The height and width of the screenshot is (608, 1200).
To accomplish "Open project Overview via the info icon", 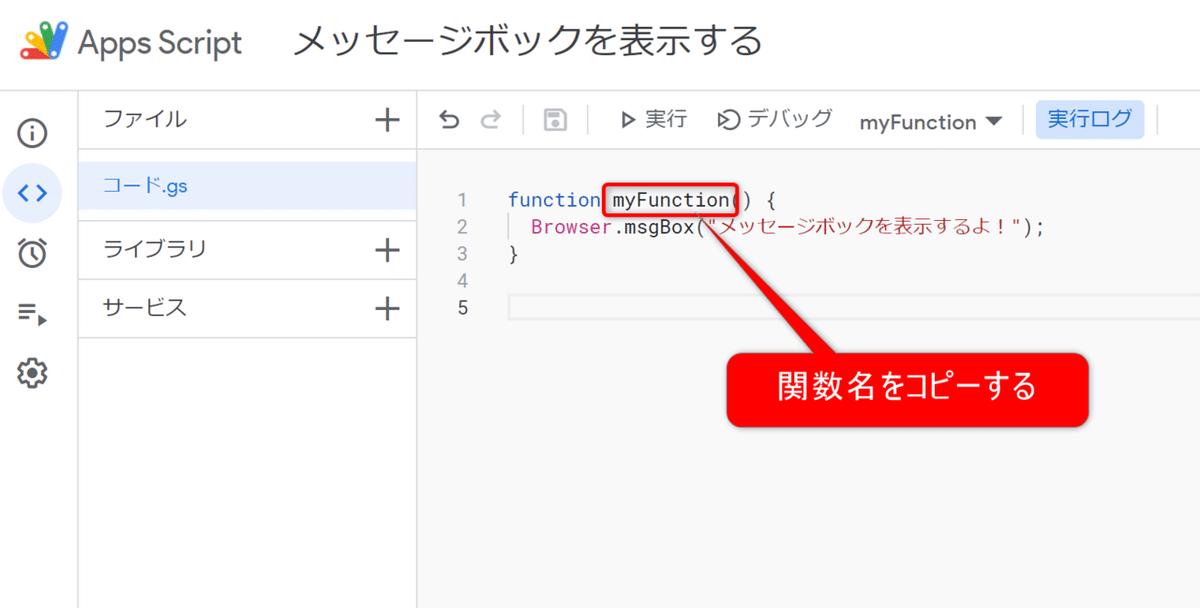I will [33, 132].
